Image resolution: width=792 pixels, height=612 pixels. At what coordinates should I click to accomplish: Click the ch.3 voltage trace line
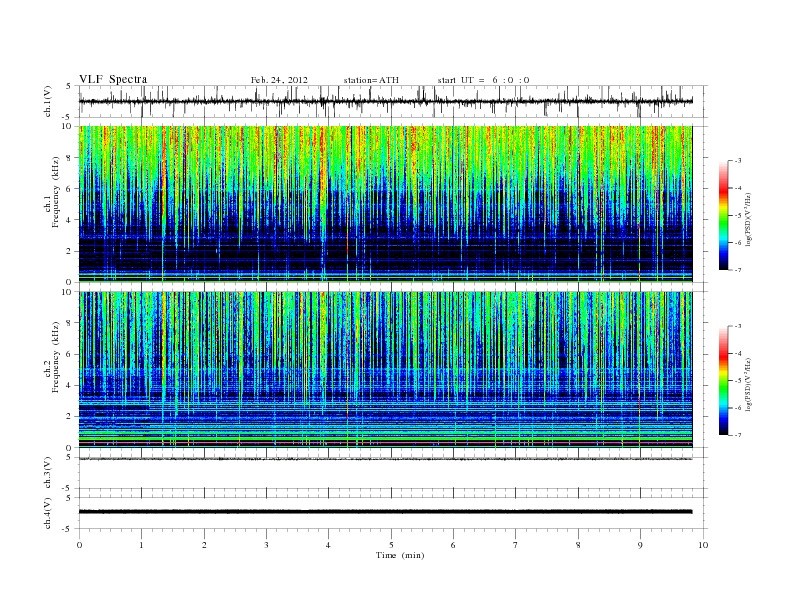tap(385, 459)
